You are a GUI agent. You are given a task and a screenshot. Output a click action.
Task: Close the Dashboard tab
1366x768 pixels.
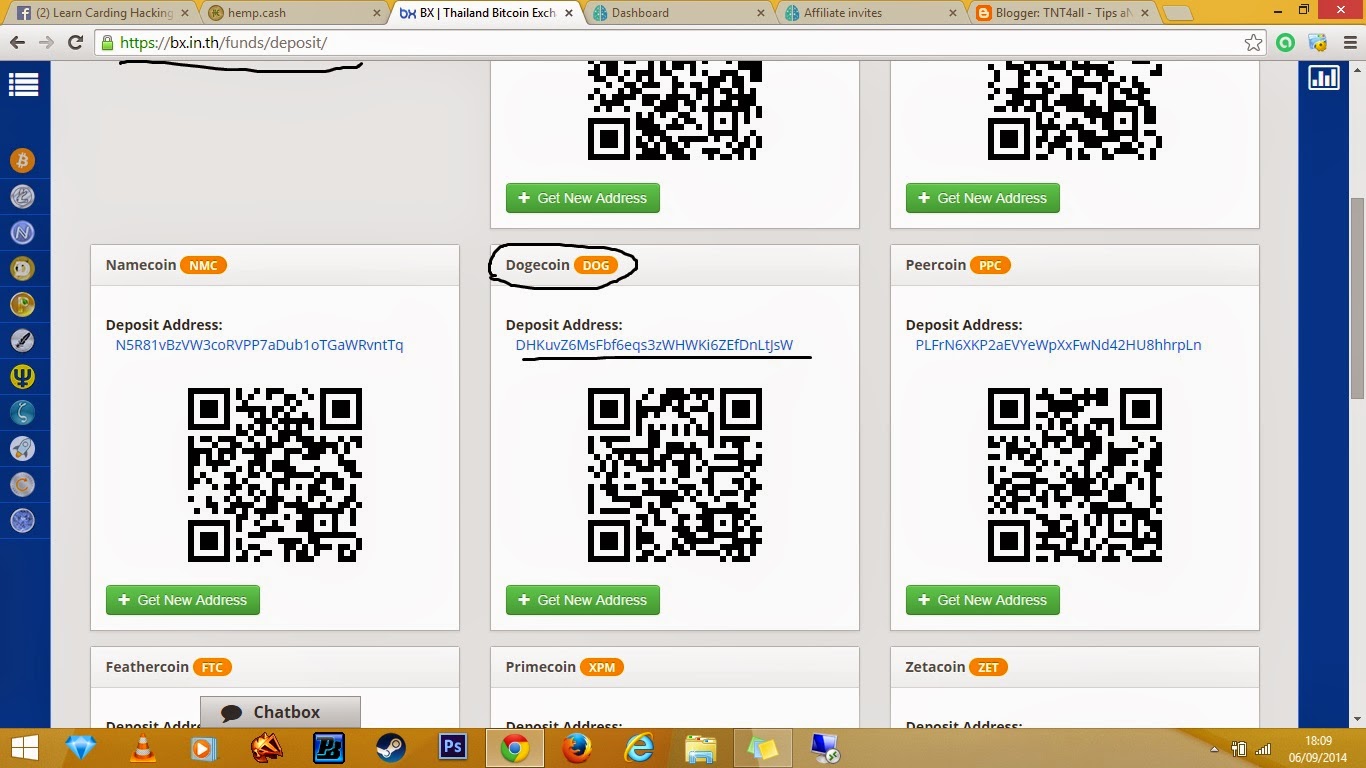click(x=760, y=13)
